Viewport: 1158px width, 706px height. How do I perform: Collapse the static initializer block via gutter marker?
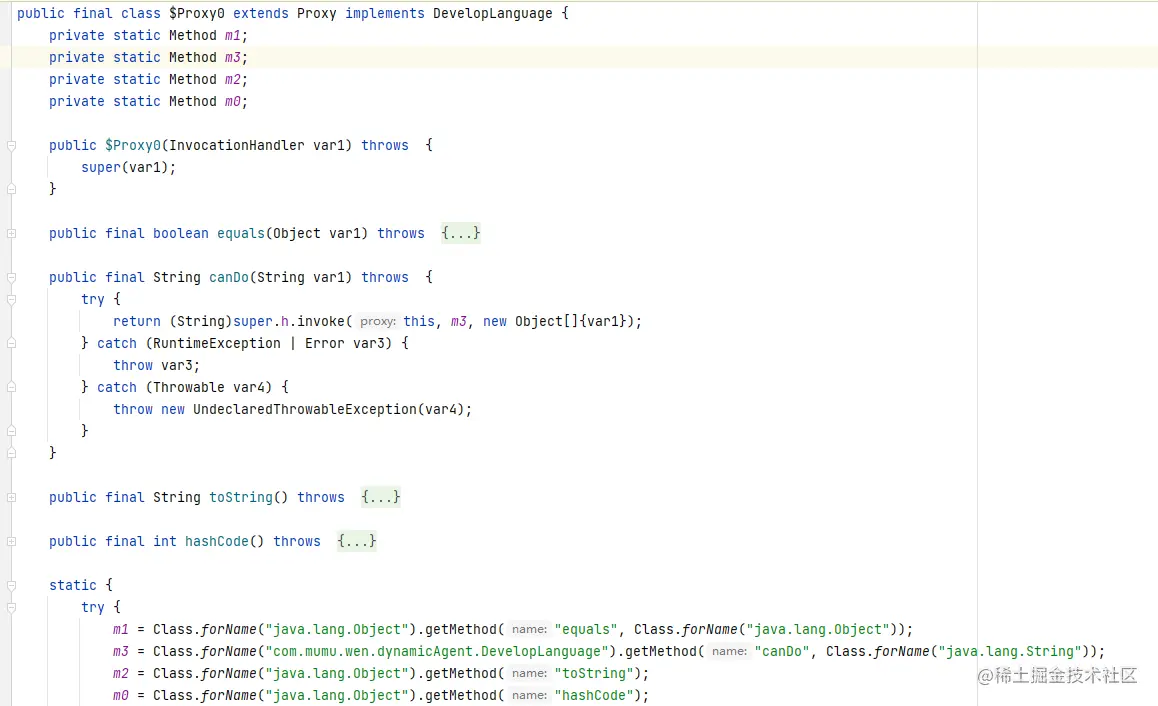tap(11, 586)
